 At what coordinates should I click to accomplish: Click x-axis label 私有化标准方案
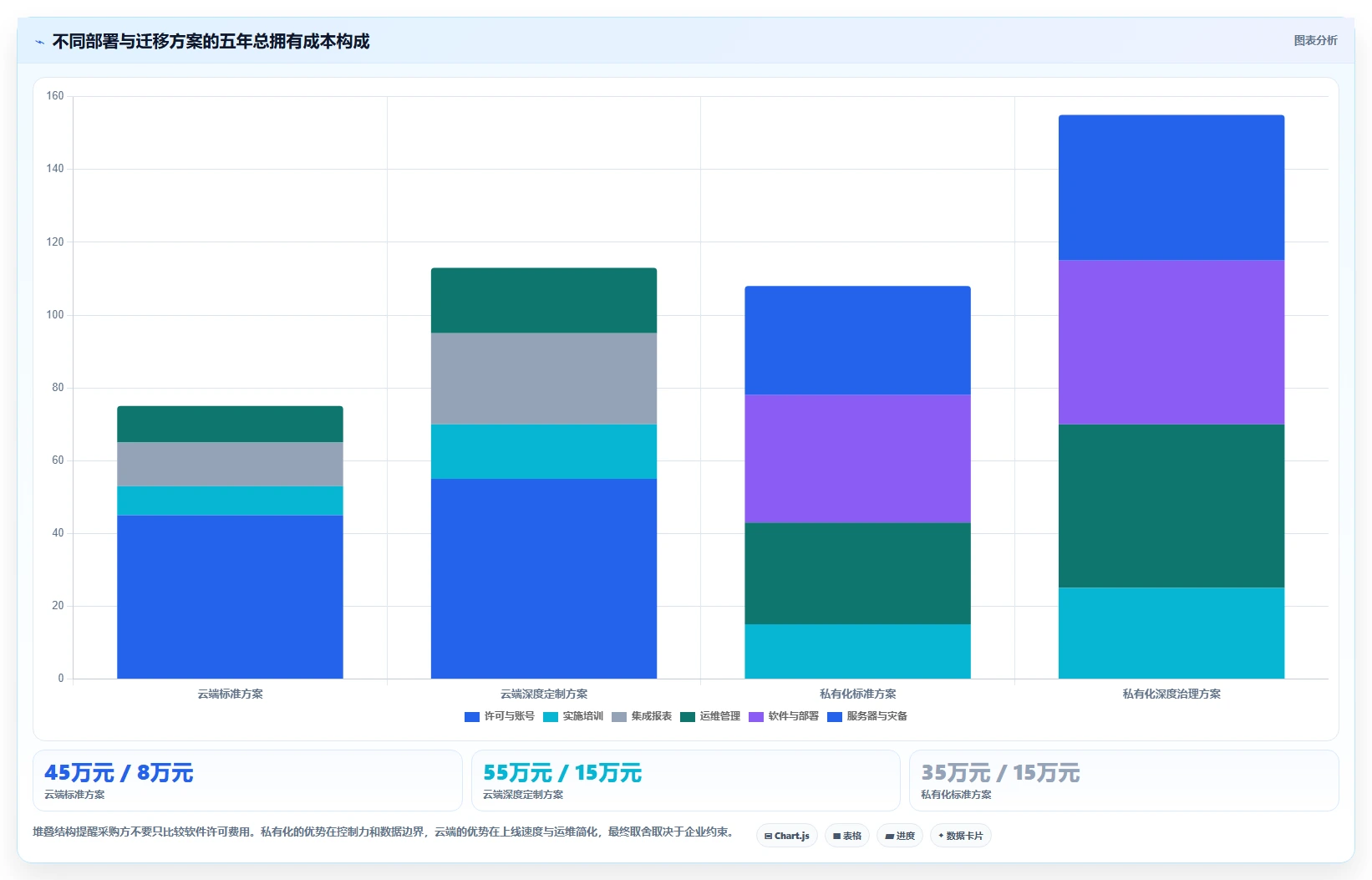pos(857,694)
